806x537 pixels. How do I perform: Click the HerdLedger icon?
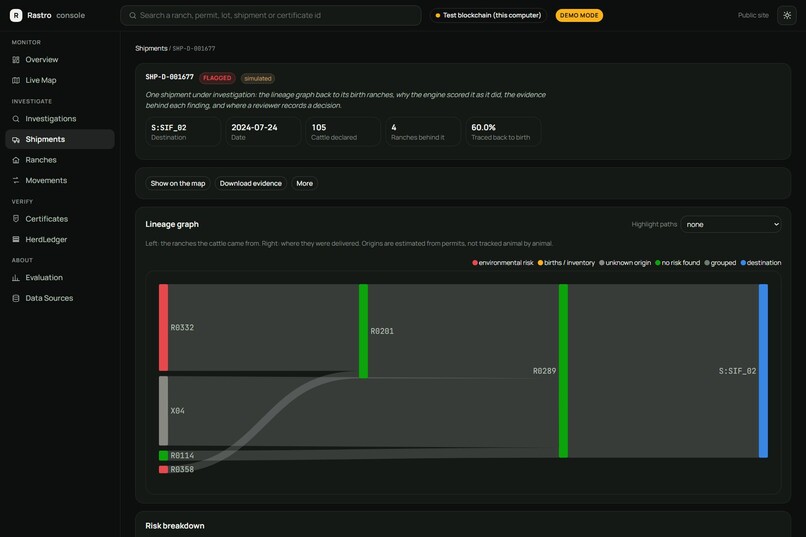click(x=16, y=239)
